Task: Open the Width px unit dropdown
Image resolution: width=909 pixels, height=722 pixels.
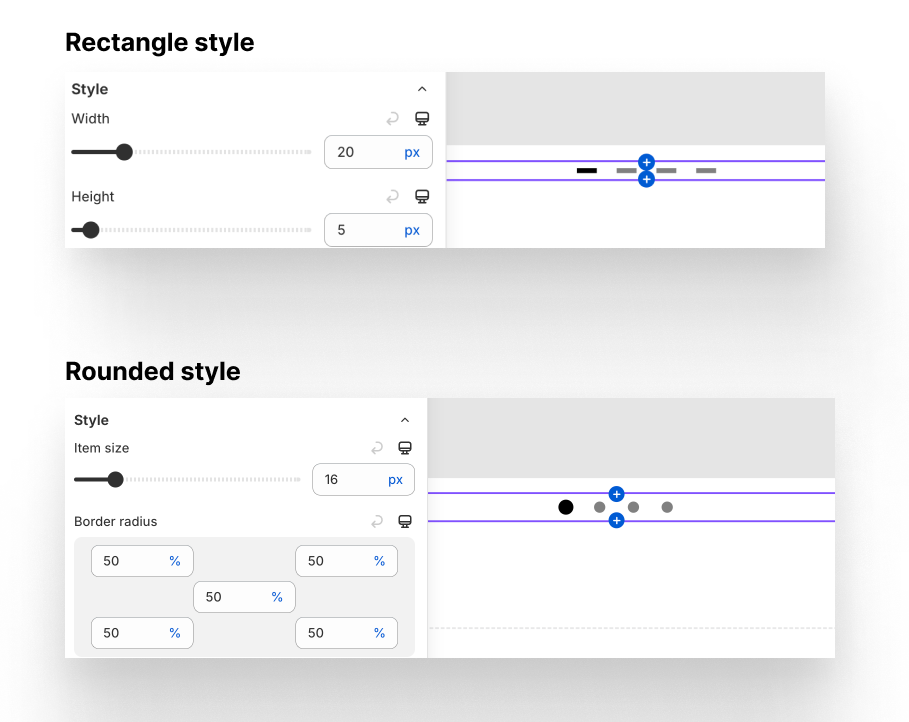Action: [412, 152]
